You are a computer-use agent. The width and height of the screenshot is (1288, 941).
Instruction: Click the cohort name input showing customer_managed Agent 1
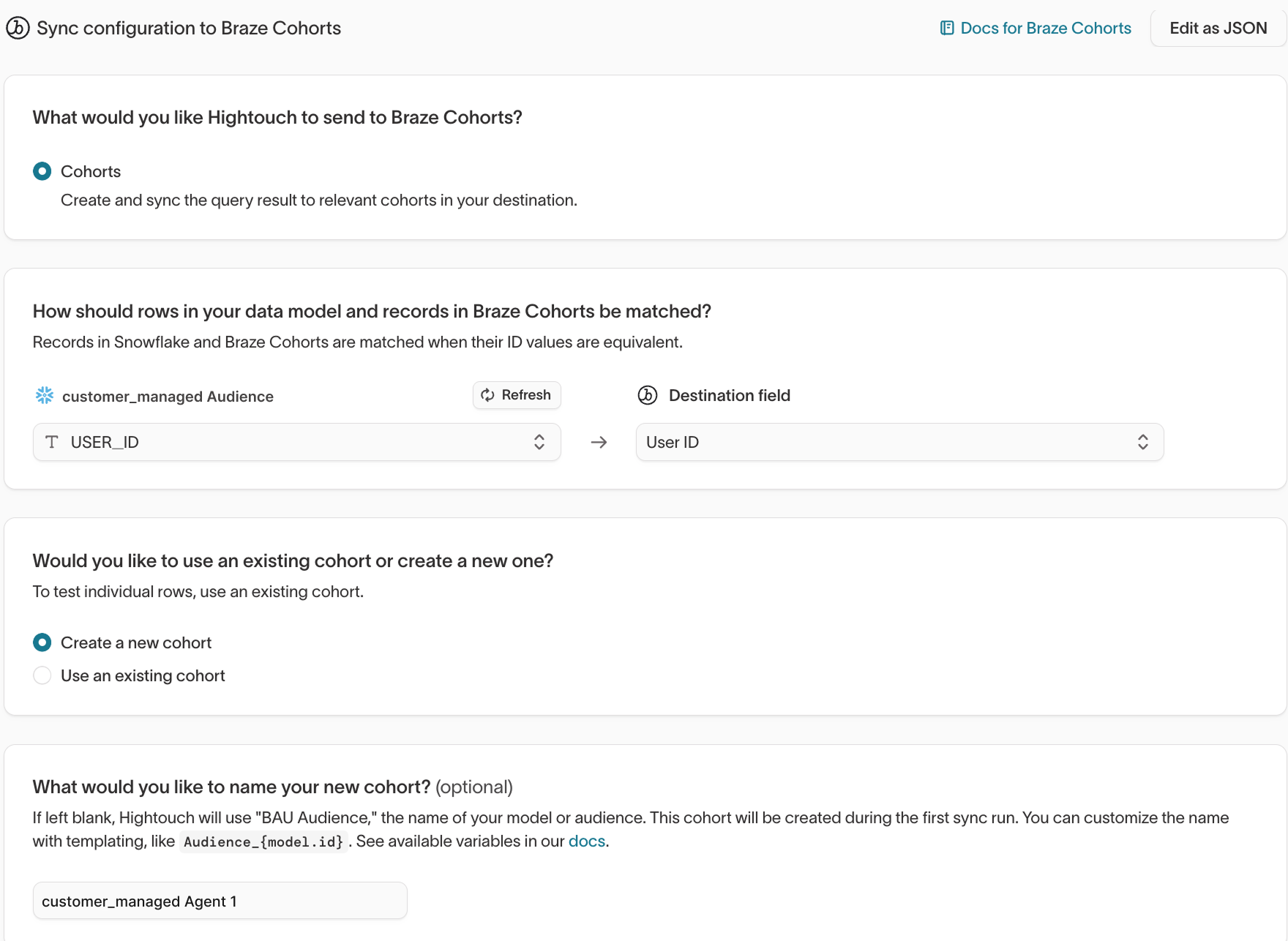point(220,901)
